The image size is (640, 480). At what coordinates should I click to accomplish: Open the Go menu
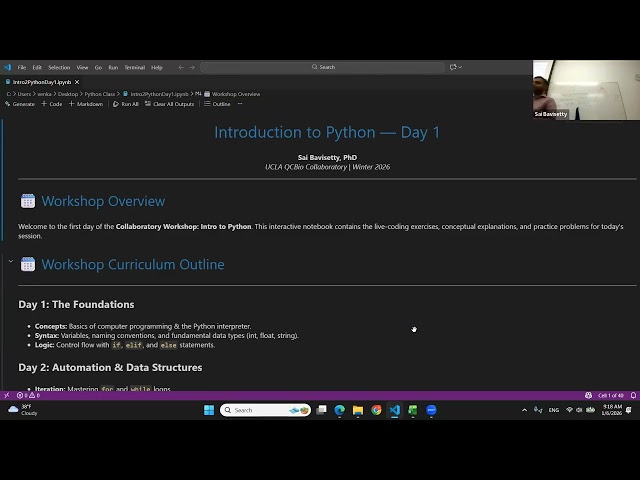point(98,67)
